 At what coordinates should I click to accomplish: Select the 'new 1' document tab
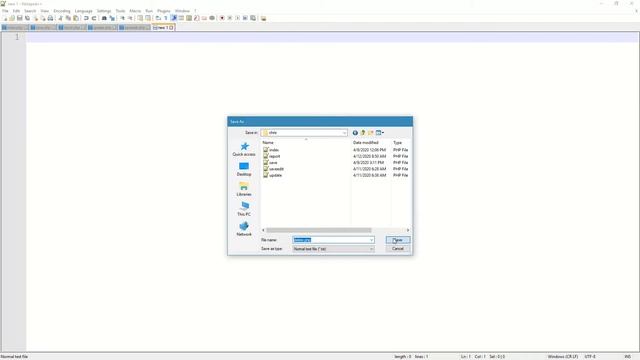click(162, 28)
